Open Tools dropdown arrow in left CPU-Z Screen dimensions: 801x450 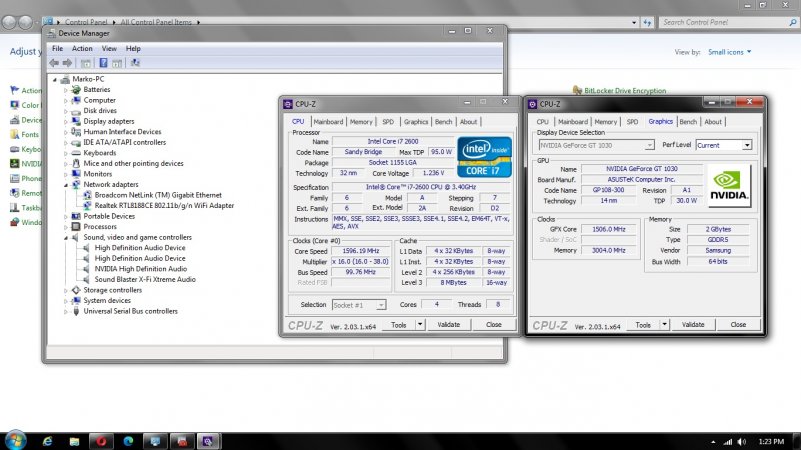tap(420, 324)
